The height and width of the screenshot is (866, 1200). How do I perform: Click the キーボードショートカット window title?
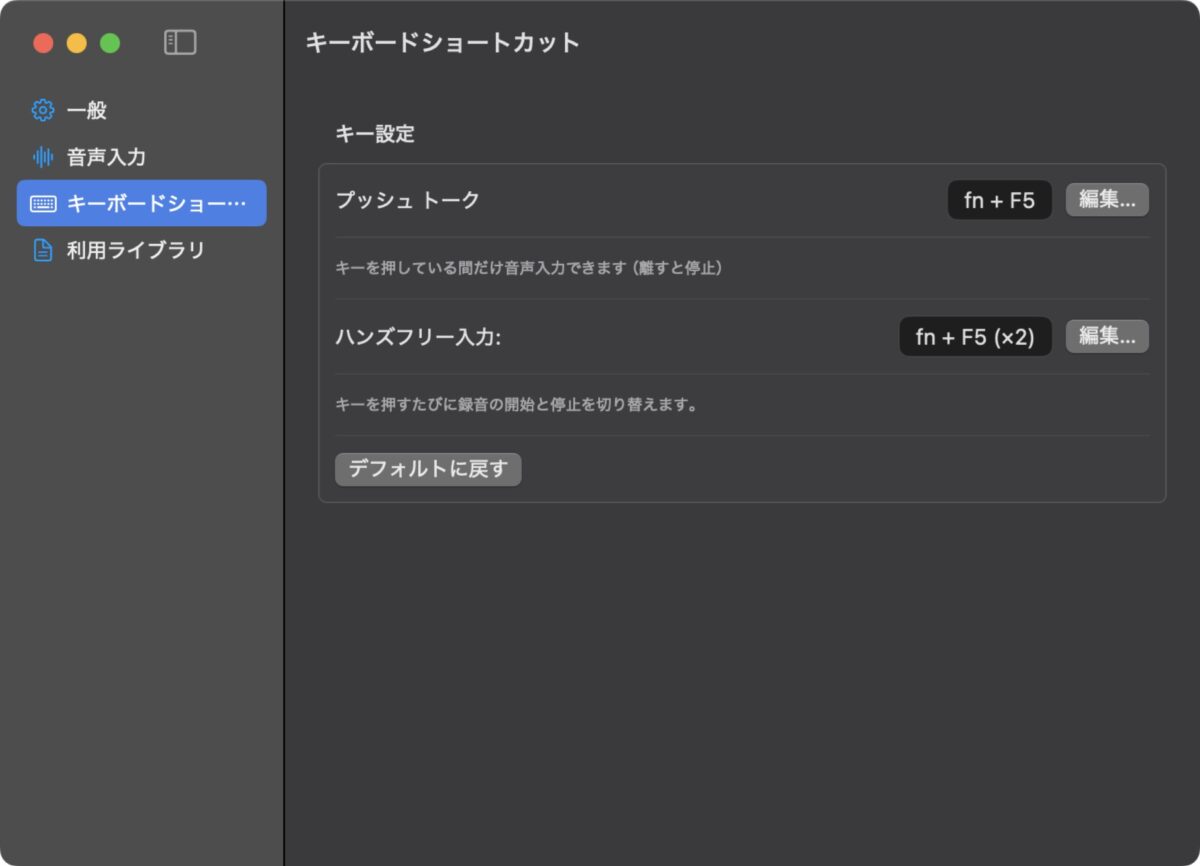pos(443,43)
